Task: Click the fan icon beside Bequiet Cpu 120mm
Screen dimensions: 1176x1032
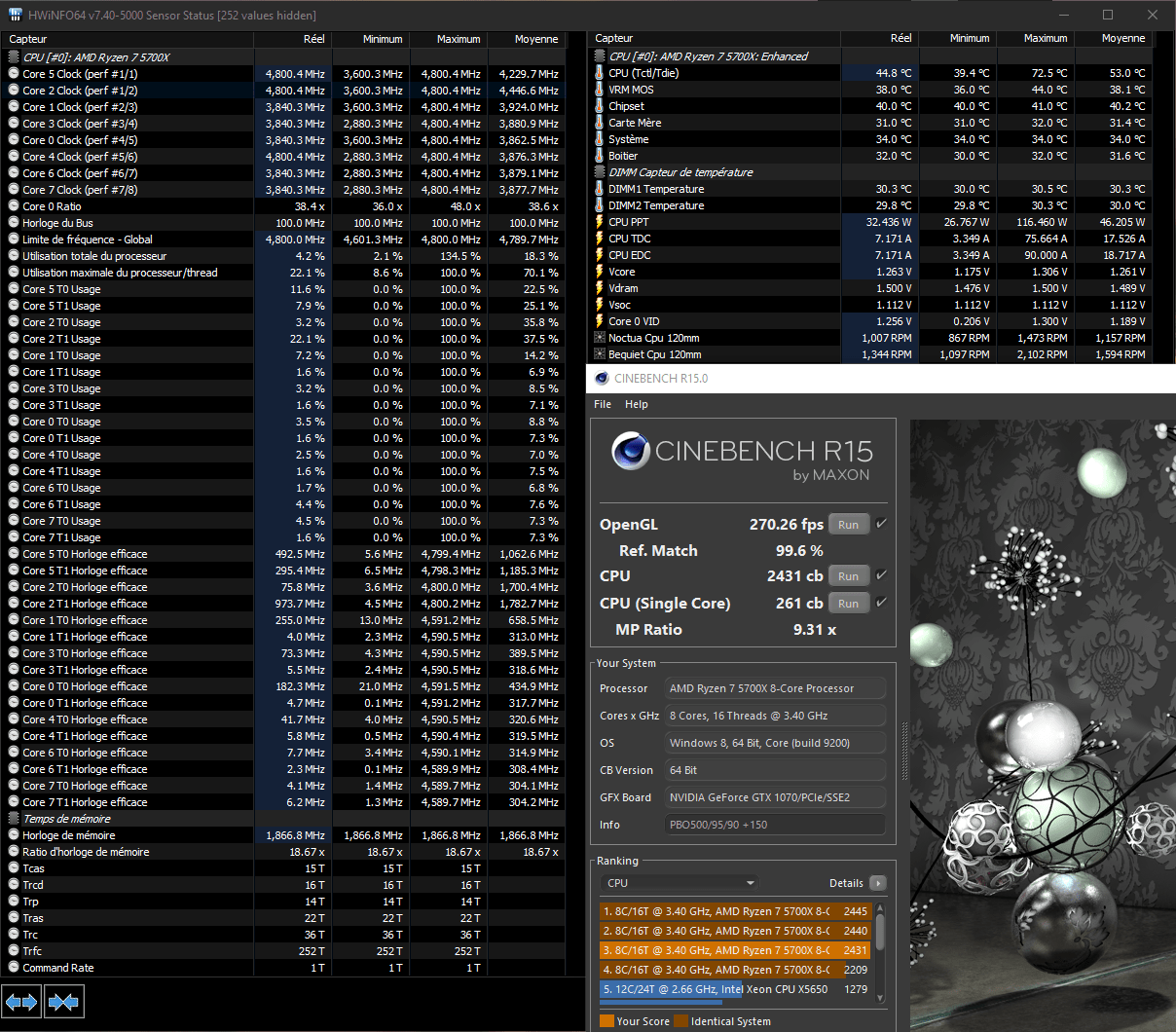Action: tap(600, 353)
